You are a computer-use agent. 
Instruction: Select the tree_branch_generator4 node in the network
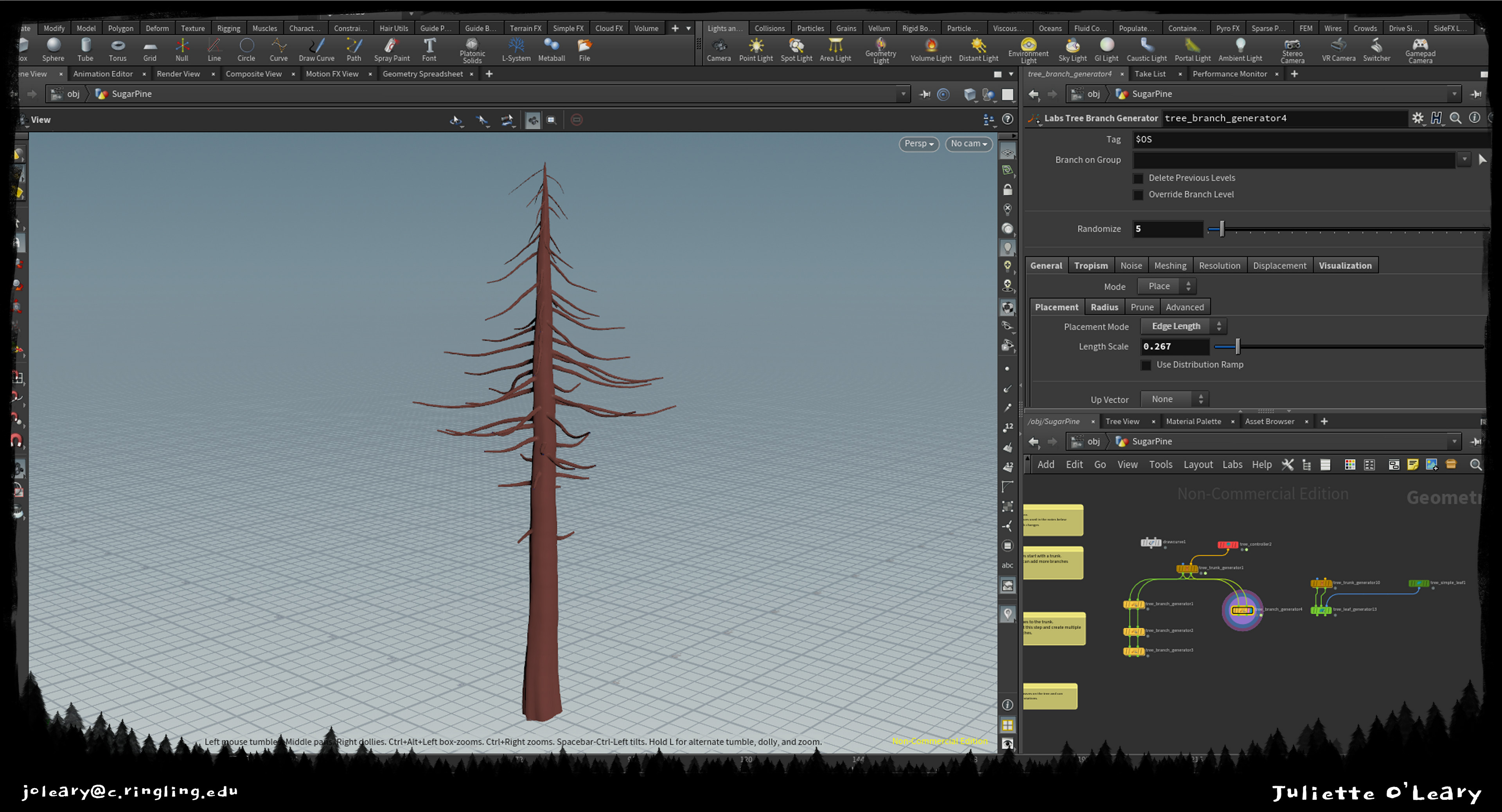point(1243,610)
